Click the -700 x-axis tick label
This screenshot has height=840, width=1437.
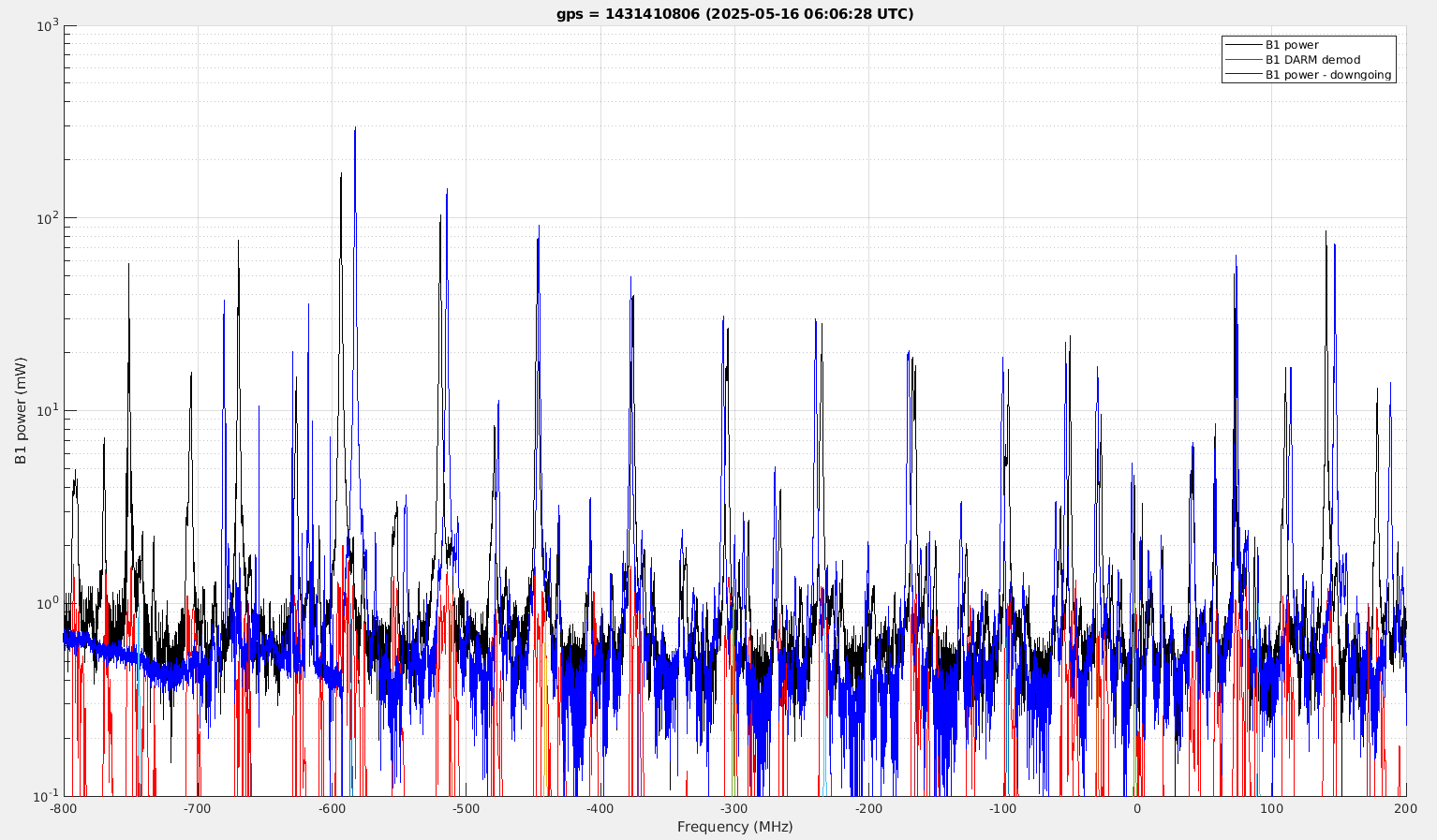pyautogui.click(x=198, y=808)
